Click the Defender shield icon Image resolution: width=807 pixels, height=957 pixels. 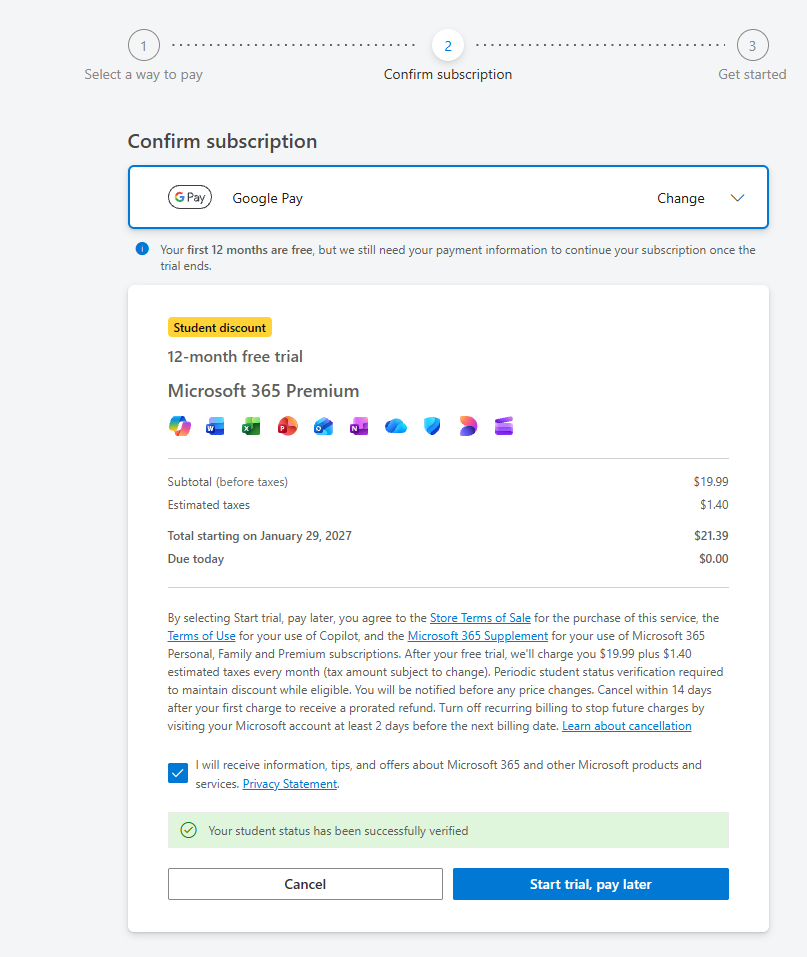tap(432, 426)
